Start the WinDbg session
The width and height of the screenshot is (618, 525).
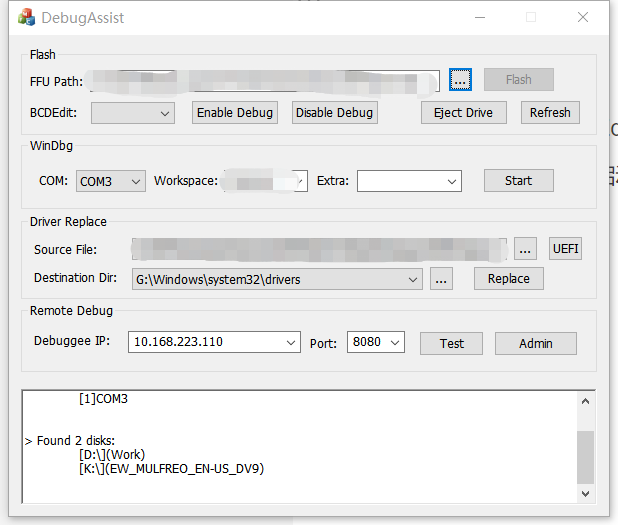coord(519,181)
